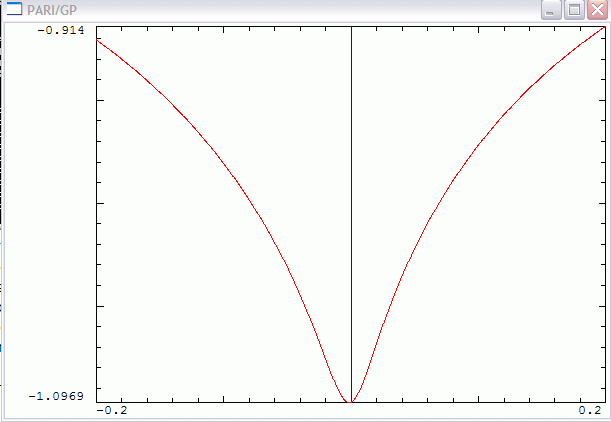The height and width of the screenshot is (422, 611).
Task: Minimize the PARI/GP window
Action: tap(551, 10)
